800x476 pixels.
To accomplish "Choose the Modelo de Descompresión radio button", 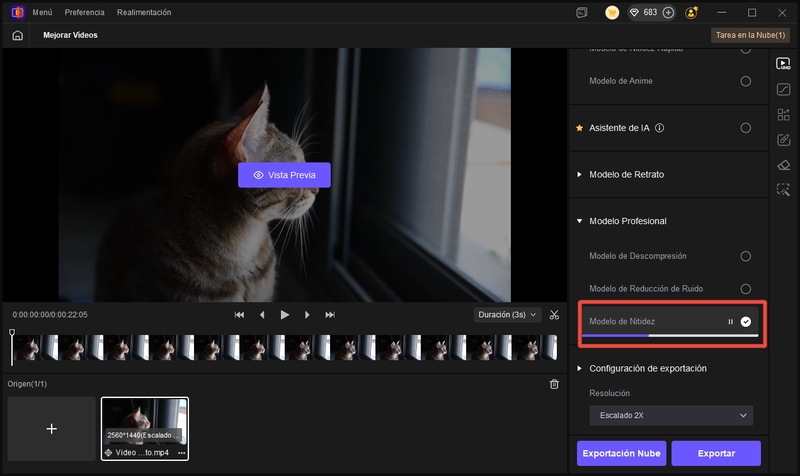I will (746, 257).
